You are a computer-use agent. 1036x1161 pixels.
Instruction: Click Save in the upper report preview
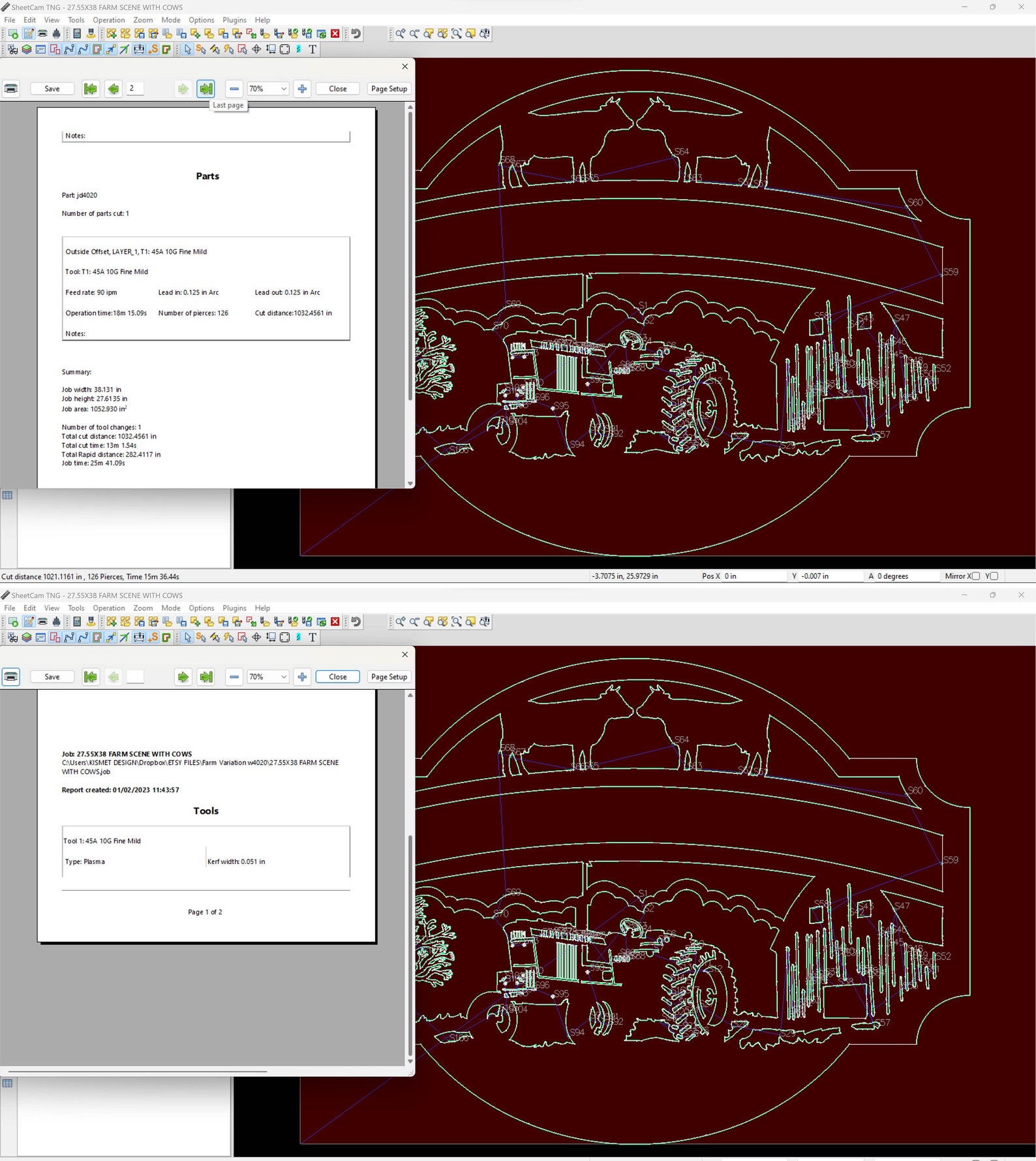52,89
